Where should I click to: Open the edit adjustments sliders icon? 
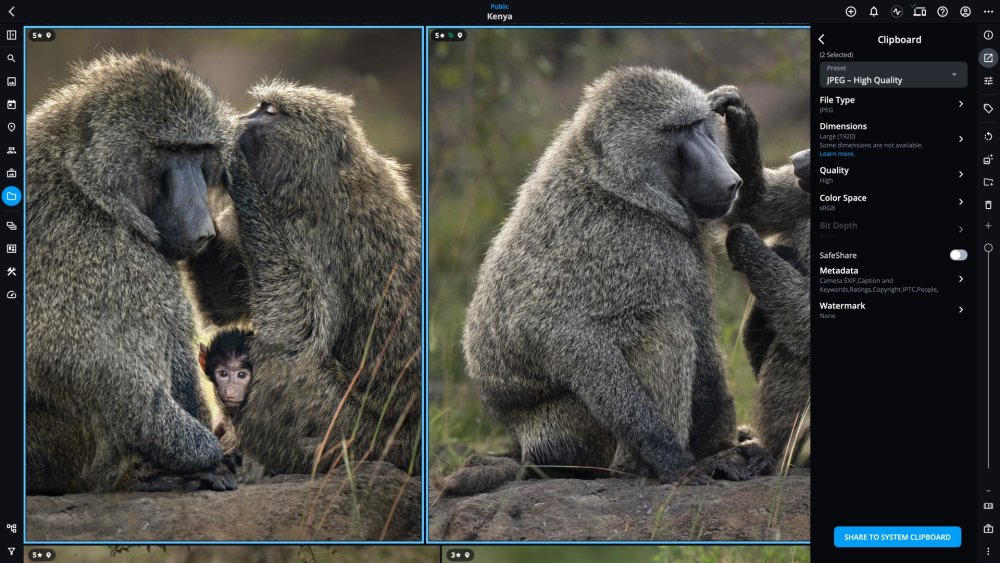tap(988, 81)
